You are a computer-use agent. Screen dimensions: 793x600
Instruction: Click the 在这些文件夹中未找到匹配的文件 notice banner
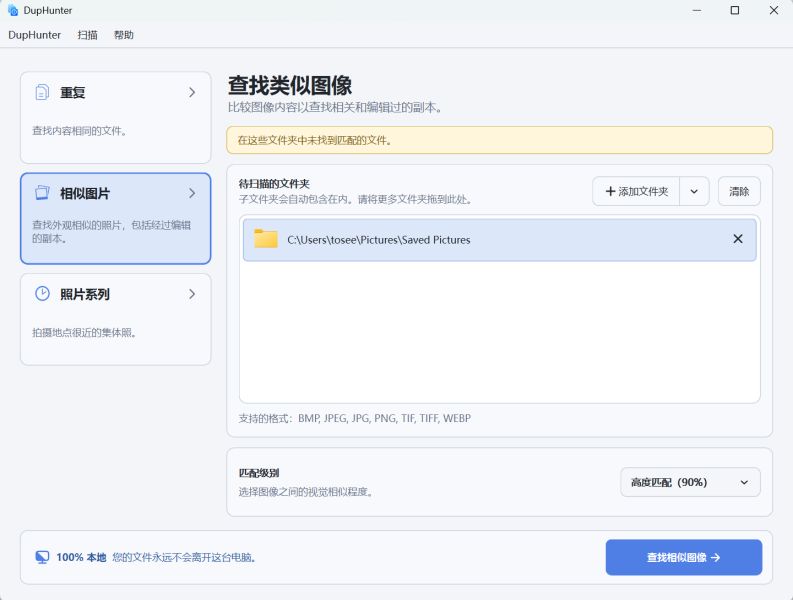(500, 140)
